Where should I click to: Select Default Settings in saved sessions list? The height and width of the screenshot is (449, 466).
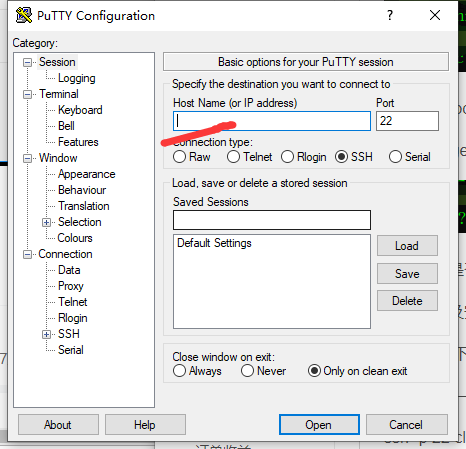tap(214, 243)
